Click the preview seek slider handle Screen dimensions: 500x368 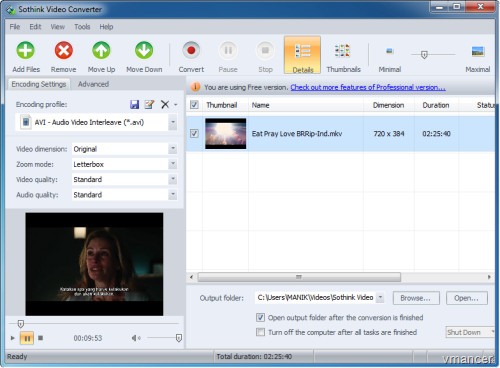pyautogui.click(x=20, y=324)
